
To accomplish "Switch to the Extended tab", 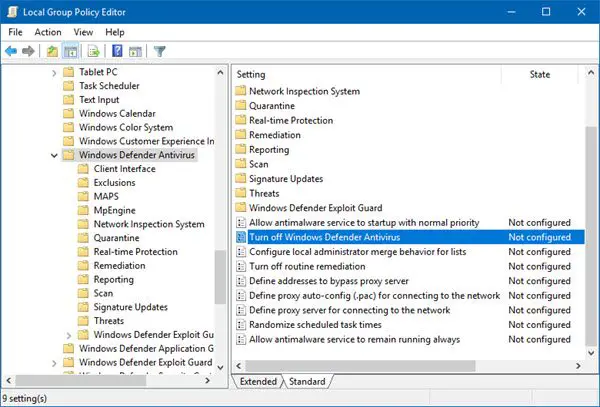I will pyautogui.click(x=258, y=381).
